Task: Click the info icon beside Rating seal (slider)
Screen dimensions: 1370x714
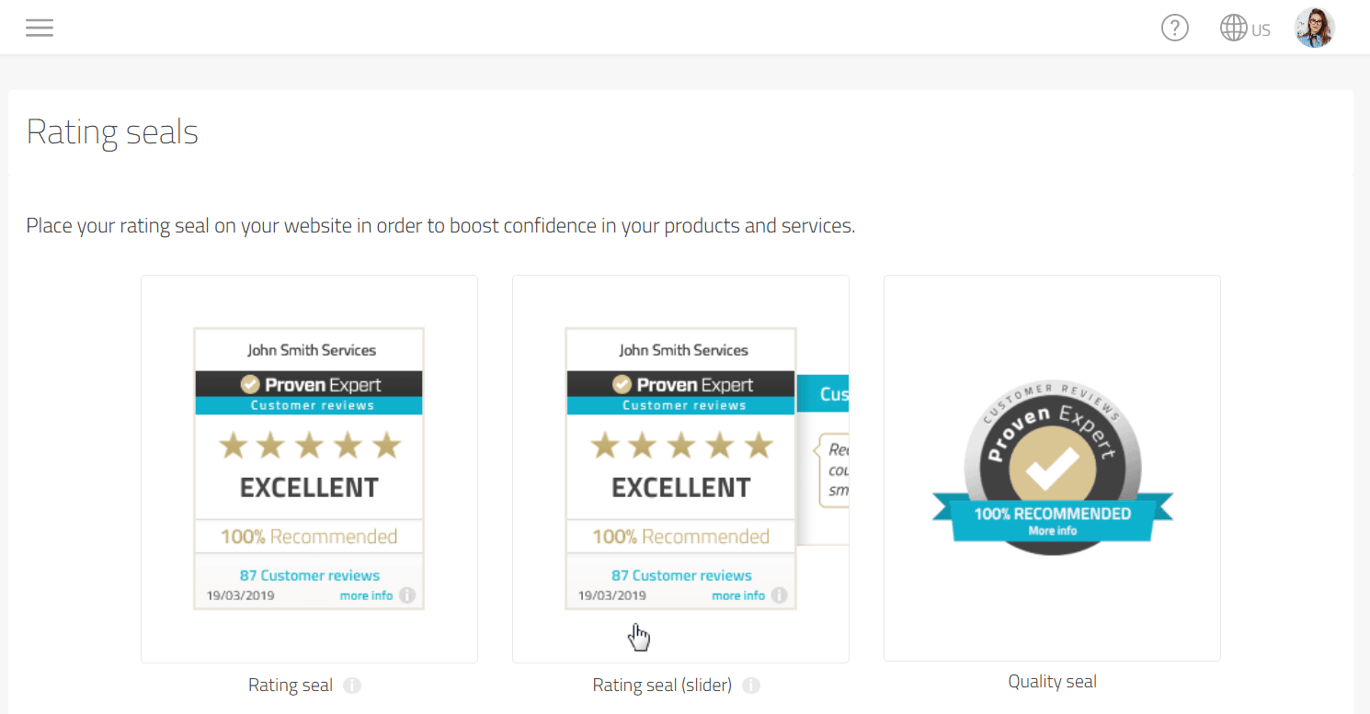Action: point(751,685)
